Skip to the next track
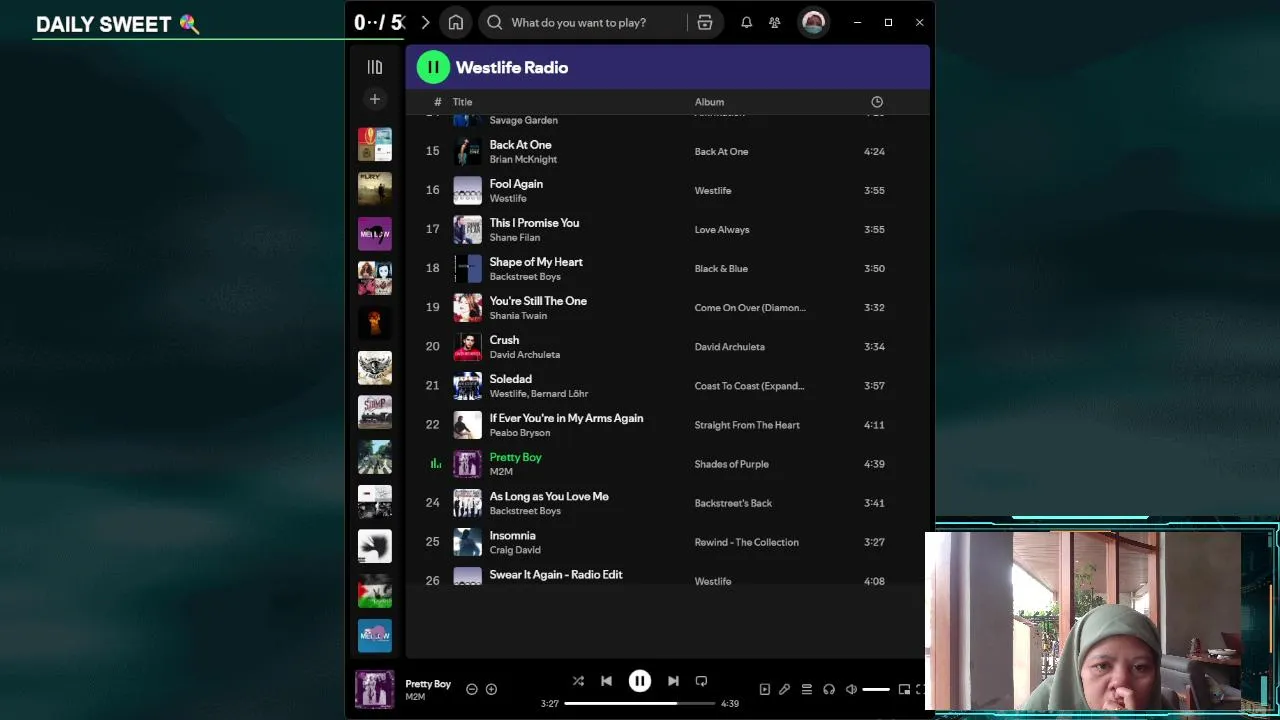Screen dimensions: 1280x720 [x=673, y=681]
